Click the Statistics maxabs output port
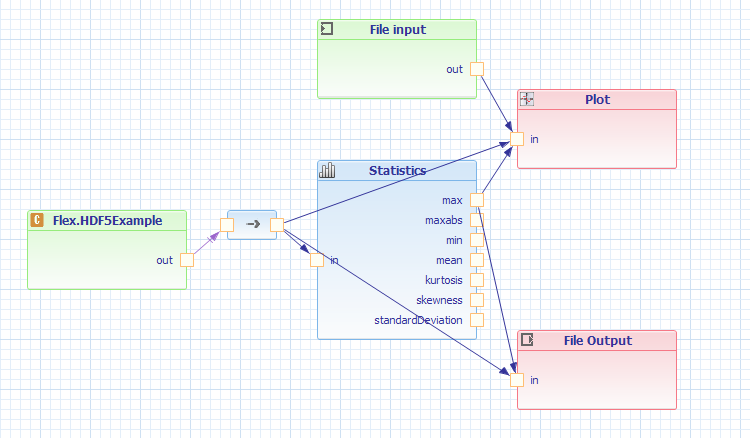Viewport: 750px width, 438px height. 477,220
